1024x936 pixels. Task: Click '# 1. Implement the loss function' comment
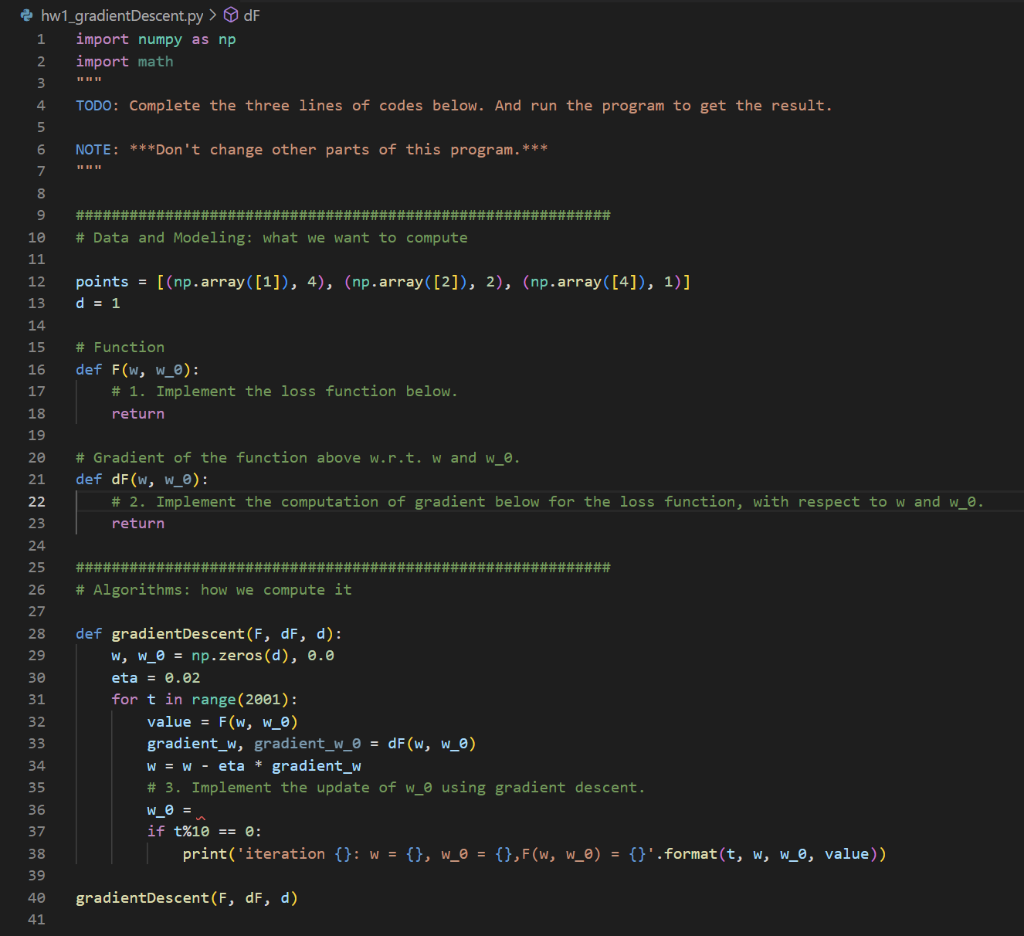pos(285,392)
